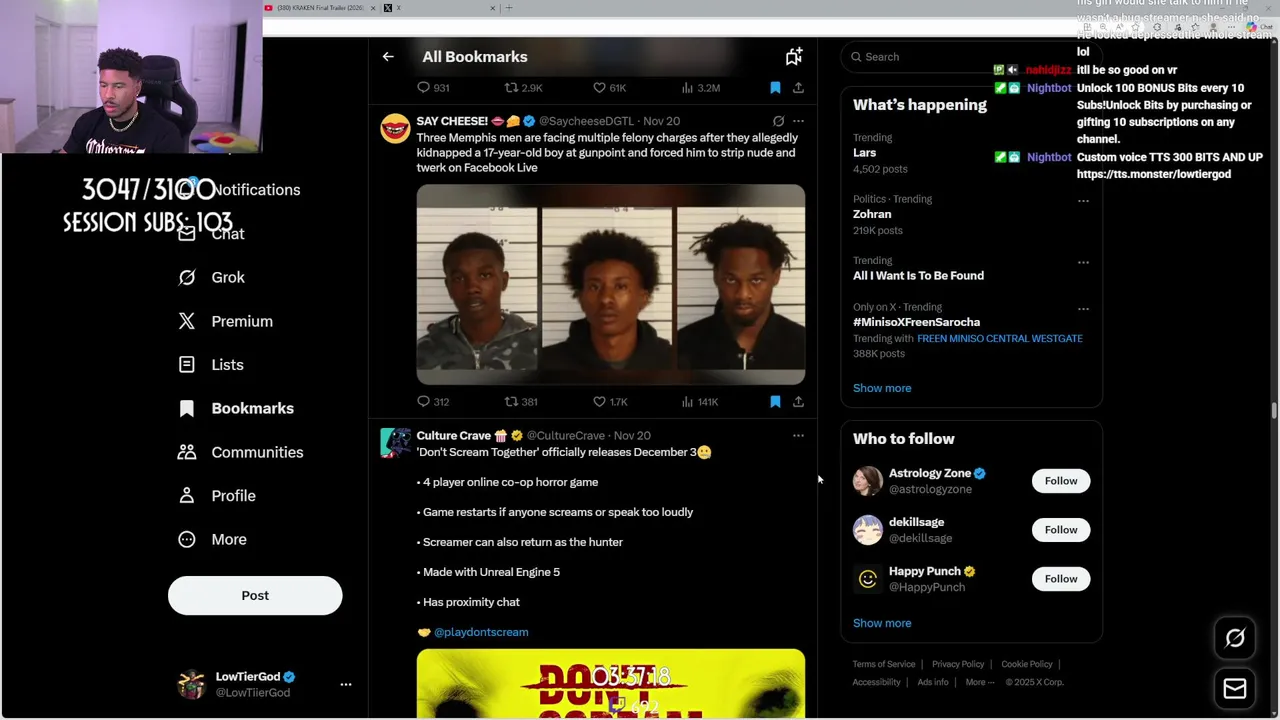Open Chat in sidebar
Viewport: 1280px width, 720px height.
coord(213,234)
